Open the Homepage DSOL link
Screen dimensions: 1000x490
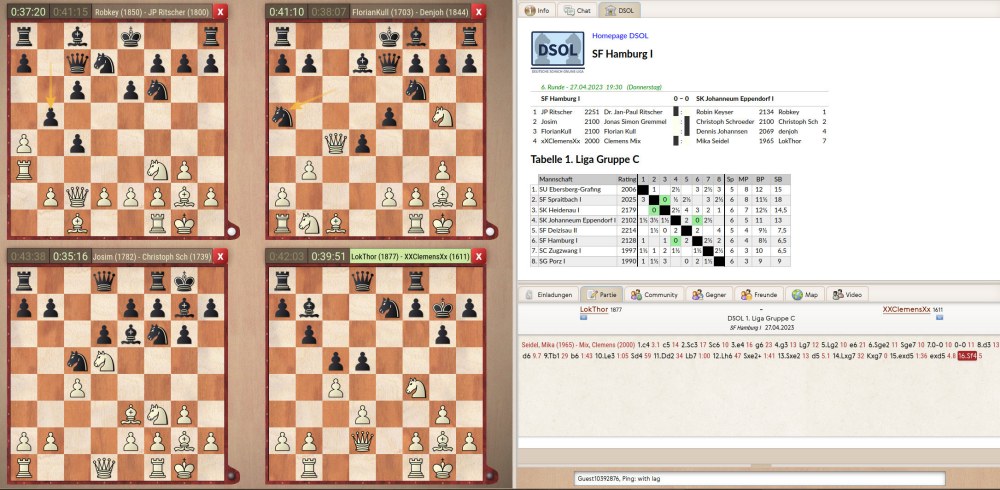click(620, 36)
